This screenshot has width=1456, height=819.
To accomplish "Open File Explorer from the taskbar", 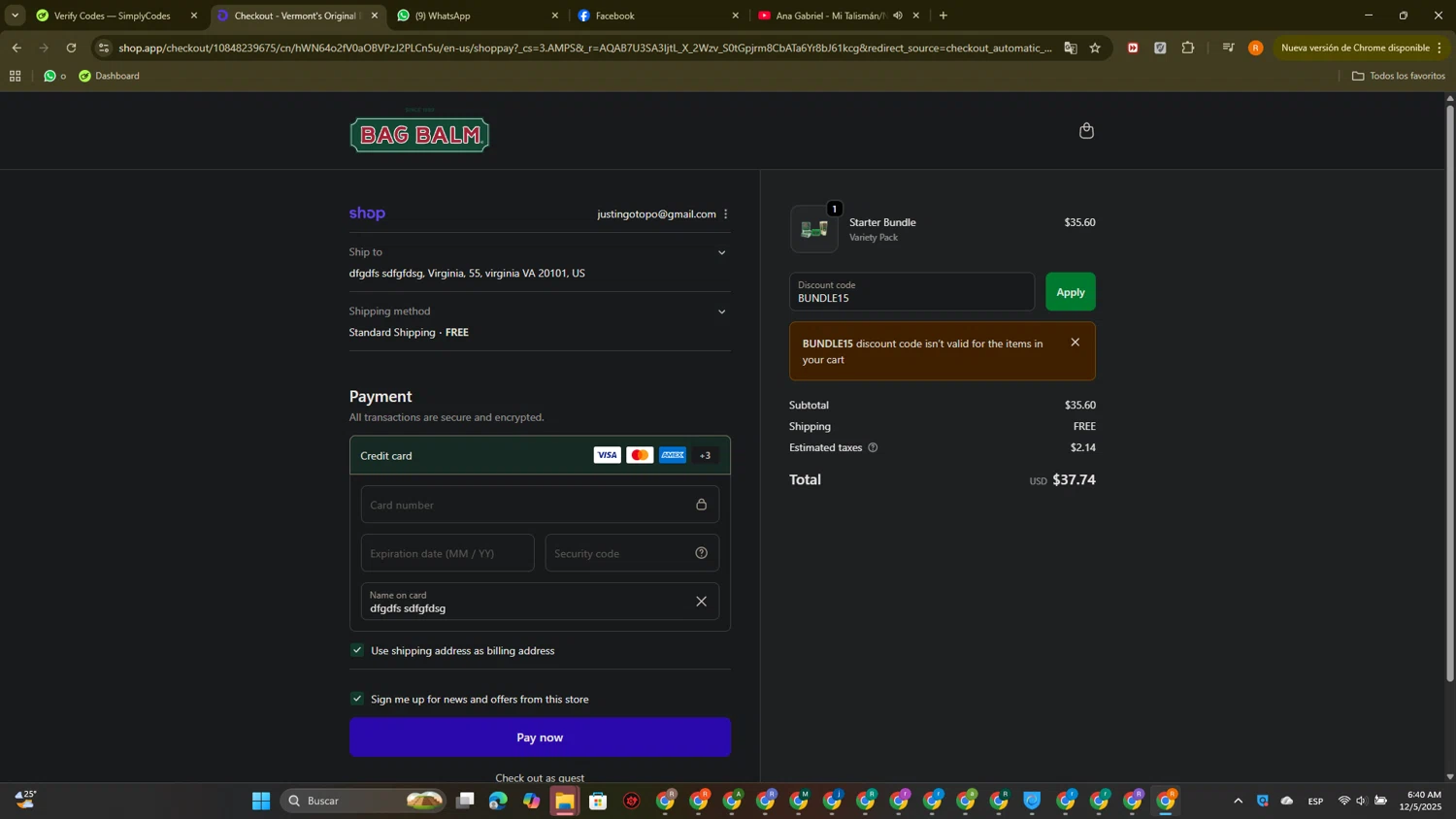I will [565, 801].
